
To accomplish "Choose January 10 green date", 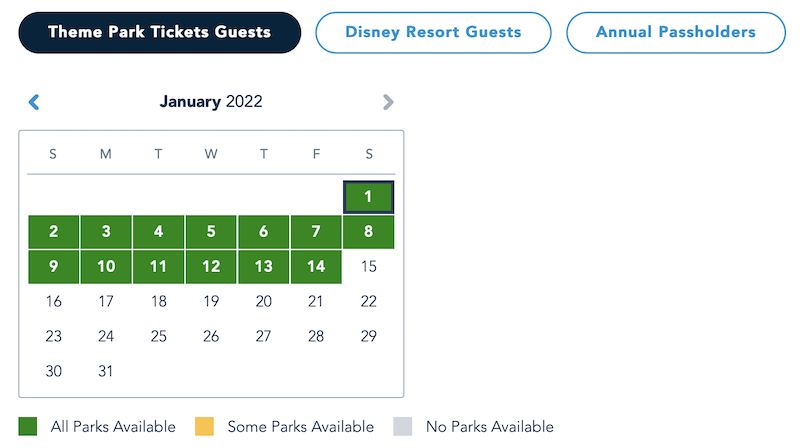I will coord(106,267).
